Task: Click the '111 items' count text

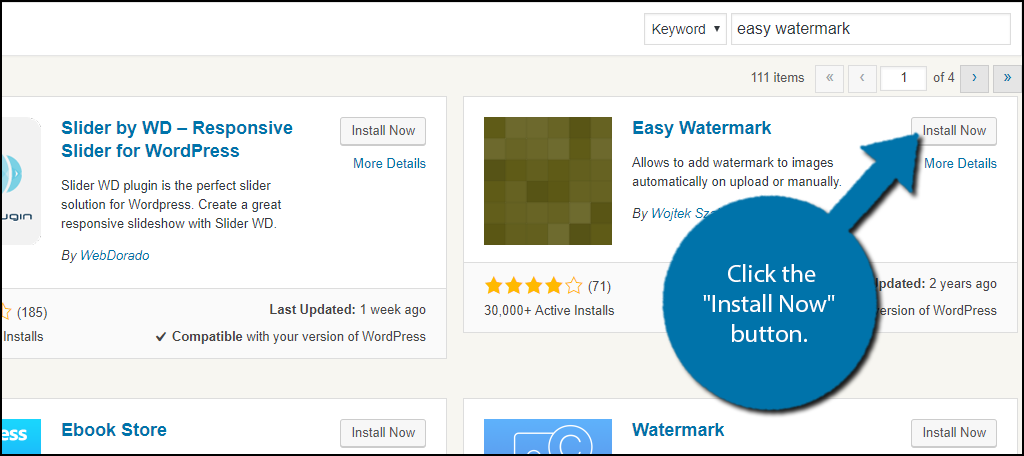Action: tap(777, 78)
